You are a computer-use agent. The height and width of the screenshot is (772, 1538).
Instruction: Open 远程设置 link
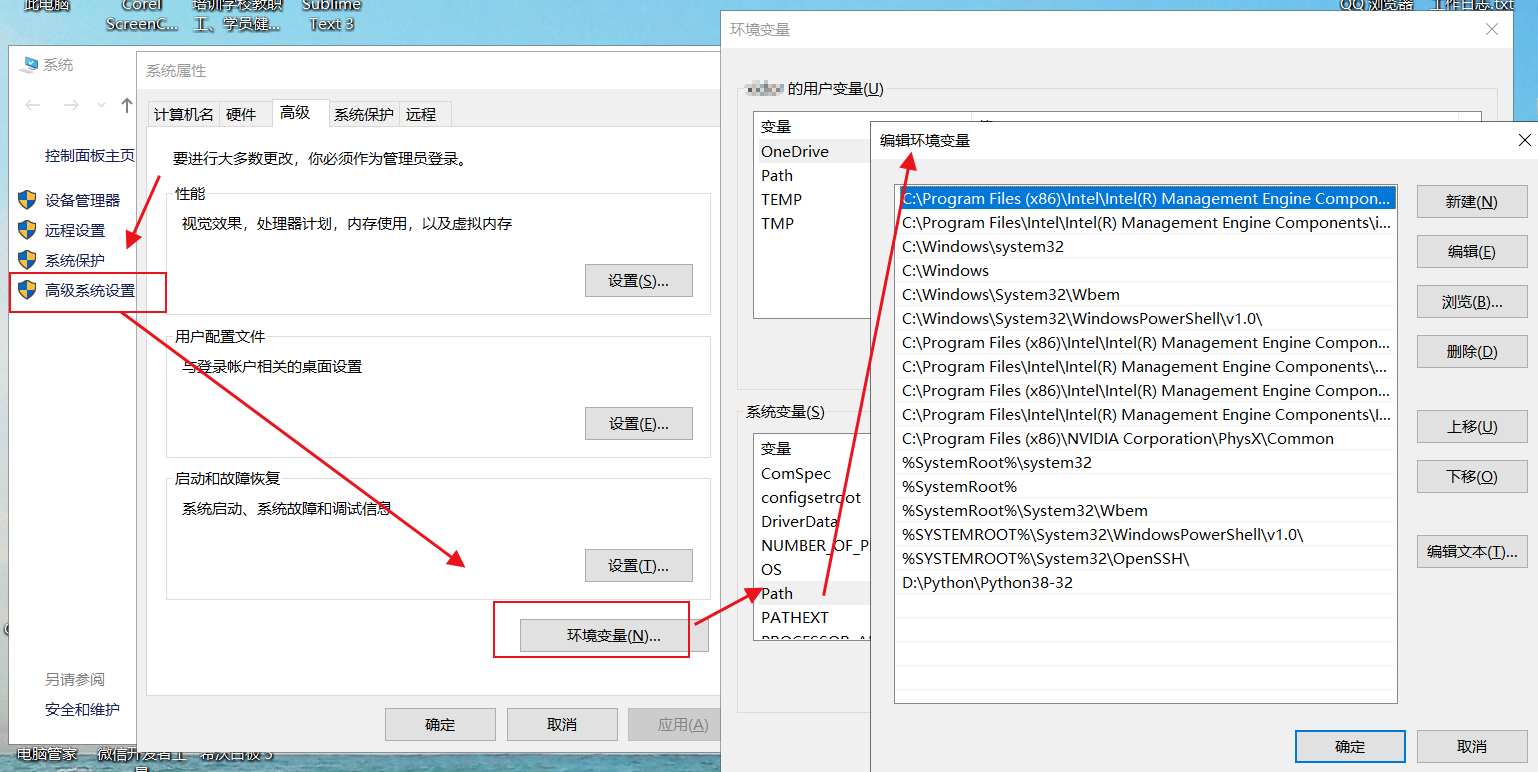(x=75, y=230)
